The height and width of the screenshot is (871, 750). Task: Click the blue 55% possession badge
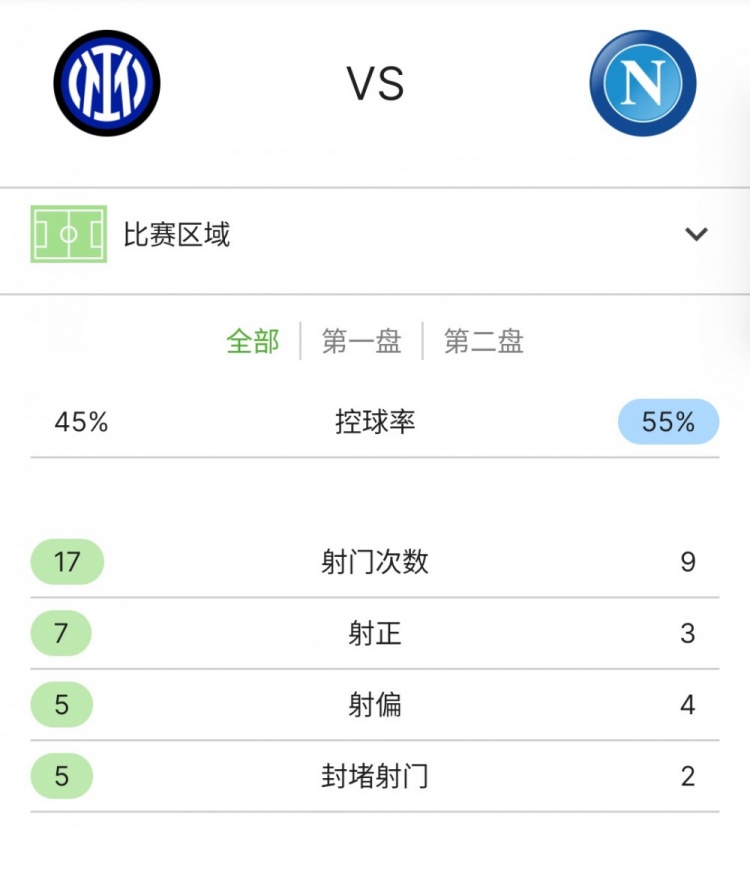tap(668, 422)
